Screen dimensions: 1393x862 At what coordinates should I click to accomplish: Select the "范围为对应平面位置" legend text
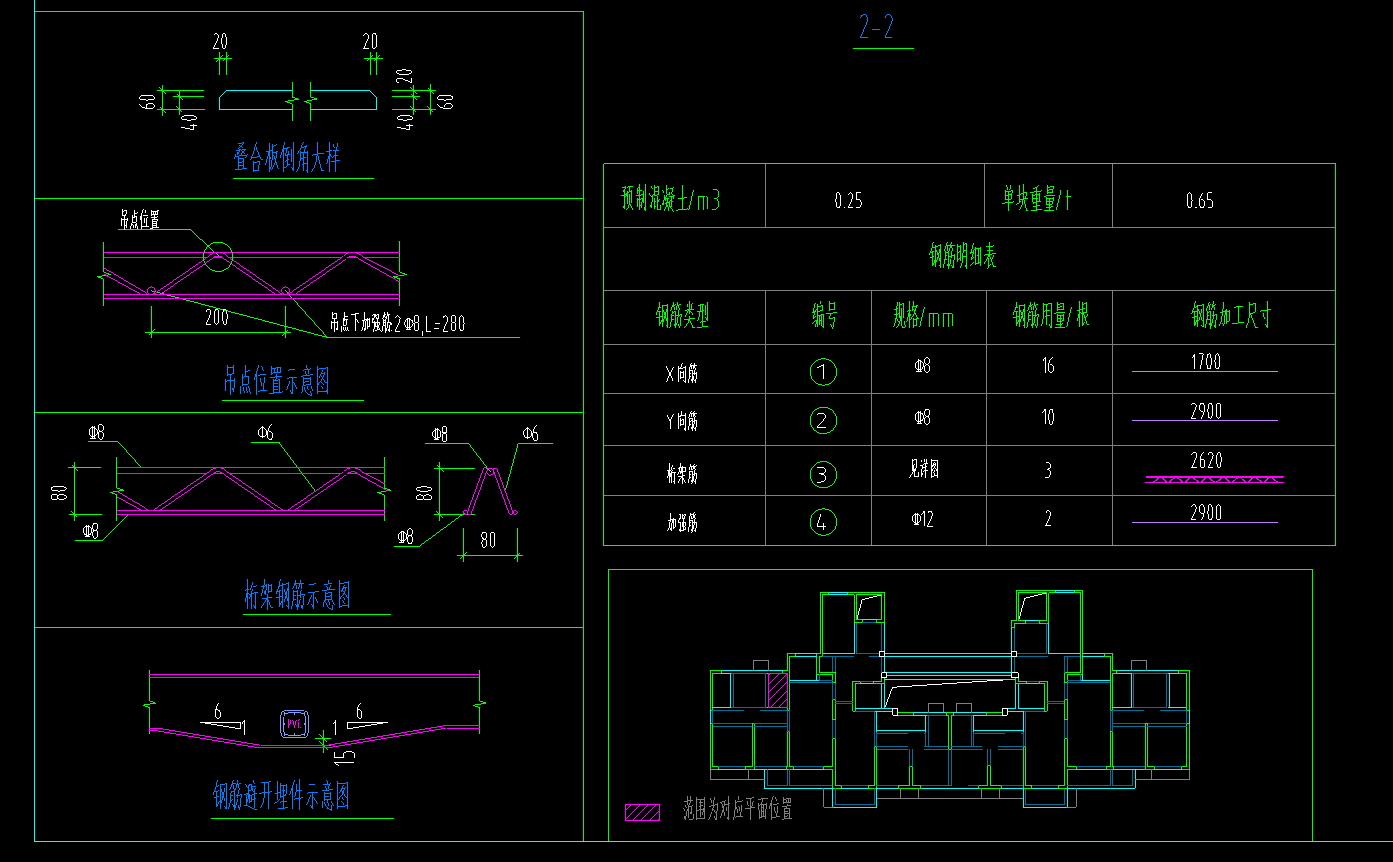[x=738, y=811]
